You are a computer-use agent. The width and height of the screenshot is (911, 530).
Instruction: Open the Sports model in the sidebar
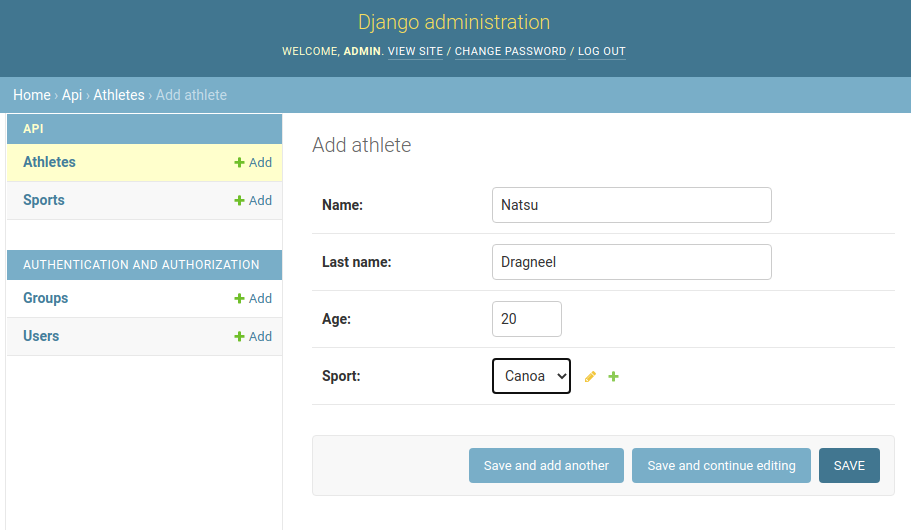44,200
